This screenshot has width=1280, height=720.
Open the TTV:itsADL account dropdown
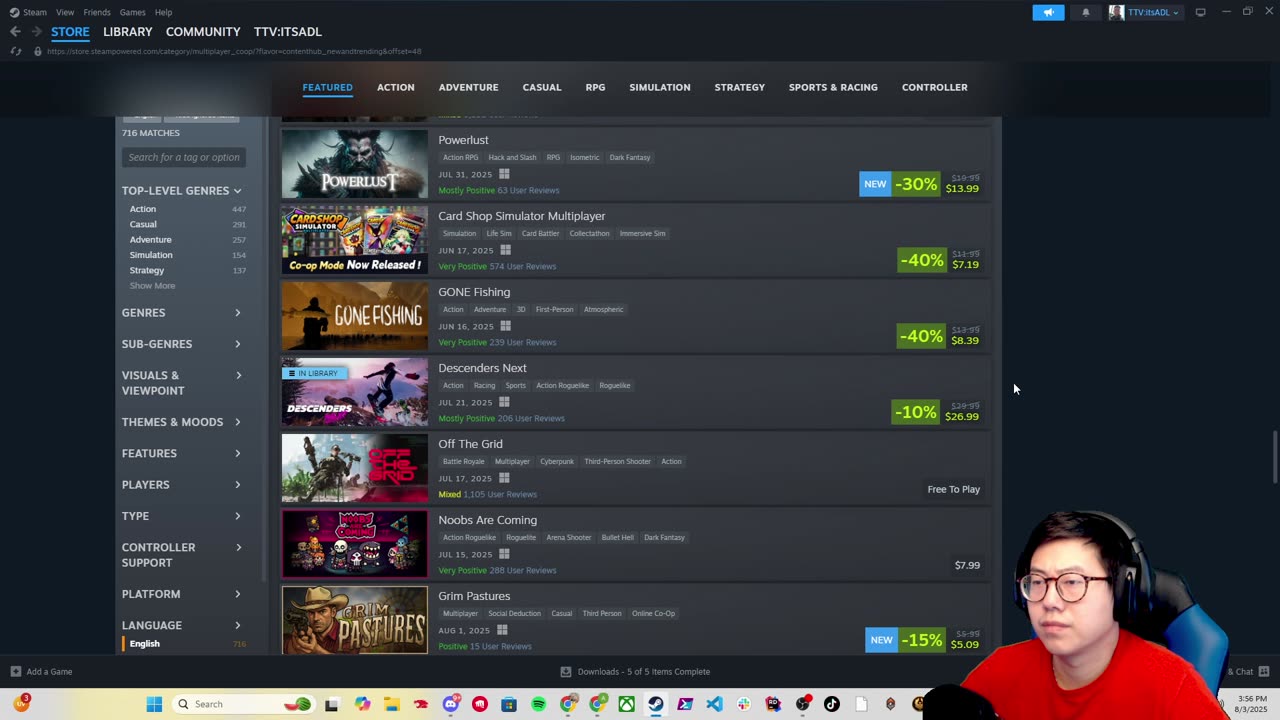[x=1144, y=12]
